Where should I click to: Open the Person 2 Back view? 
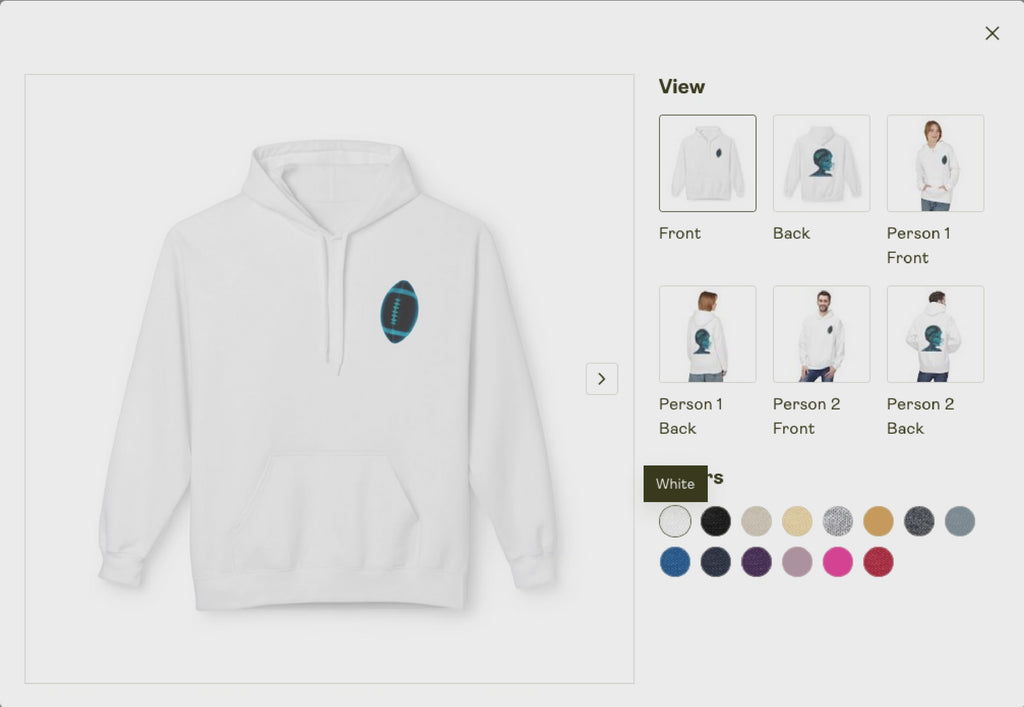click(x=935, y=334)
